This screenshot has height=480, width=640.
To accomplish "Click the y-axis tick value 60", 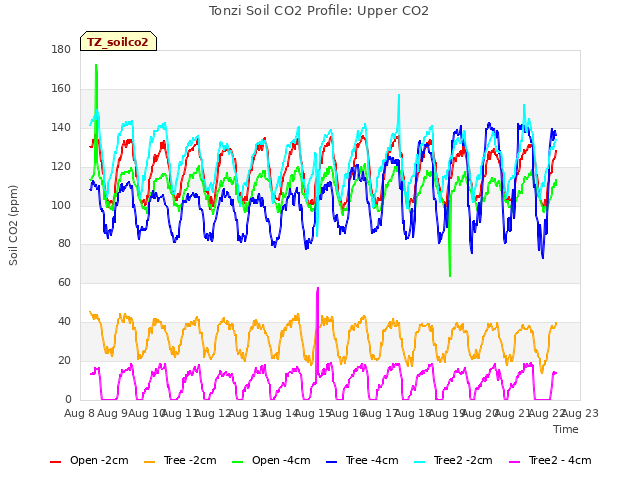I will (x=64, y=282).
